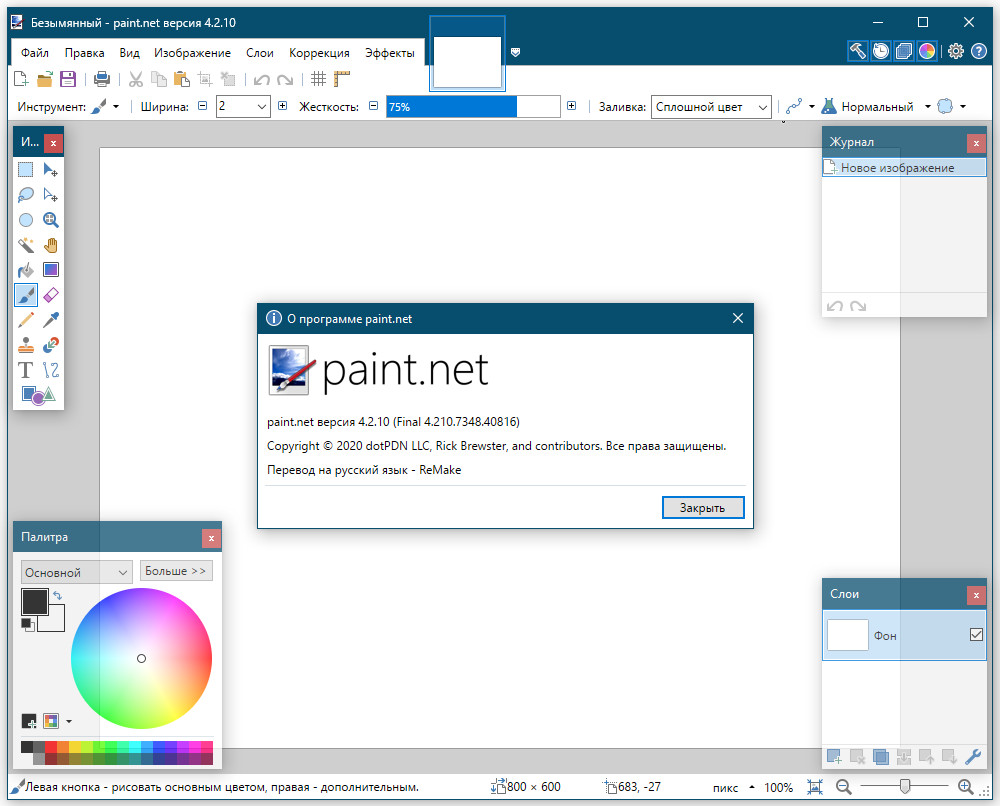Open the Нормальный blend mode dropdown
1000x806 pixels.
pos(928,106)
